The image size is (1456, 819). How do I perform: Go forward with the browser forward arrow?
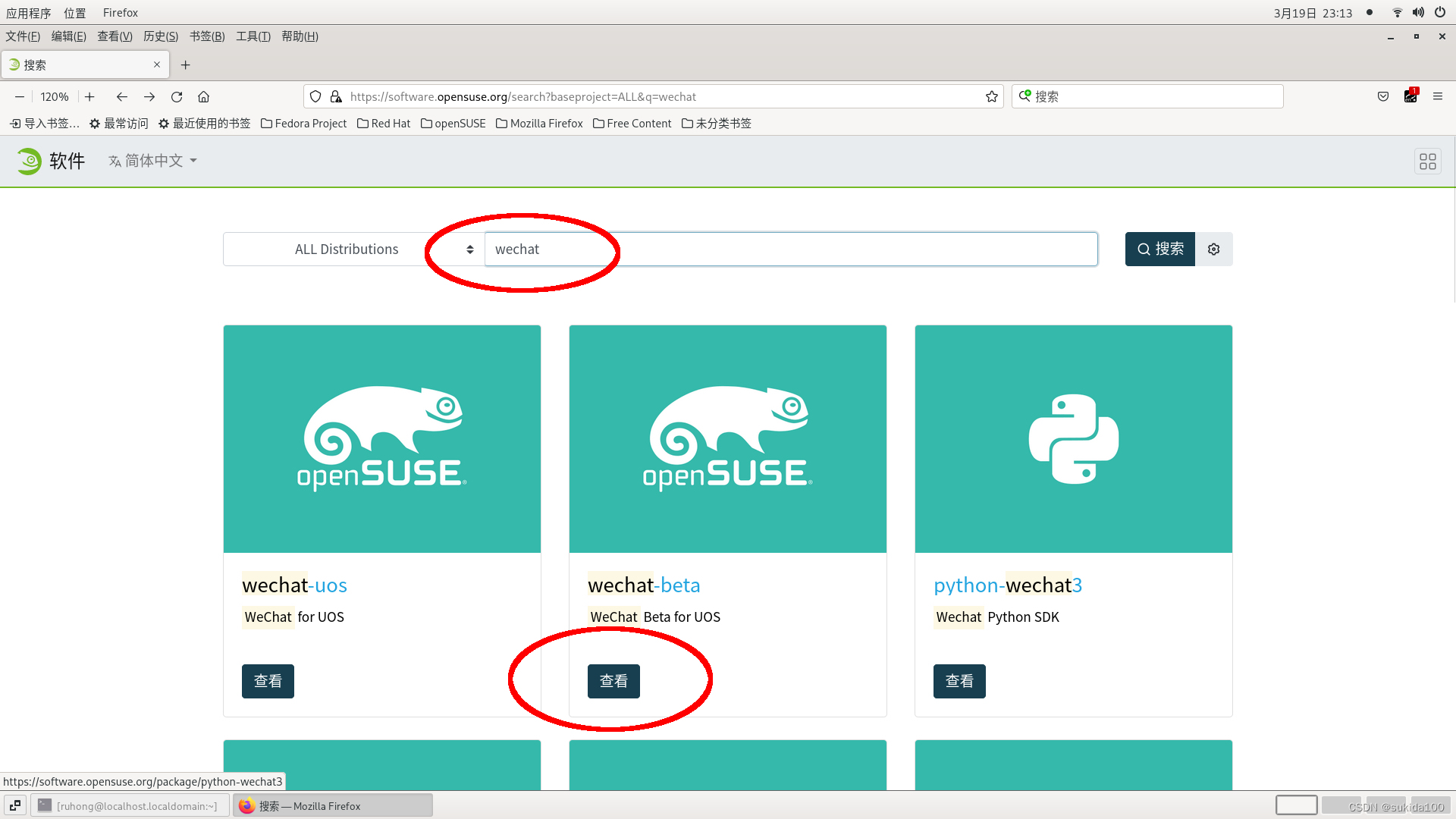pyautogui.click(x=149, y=97)
